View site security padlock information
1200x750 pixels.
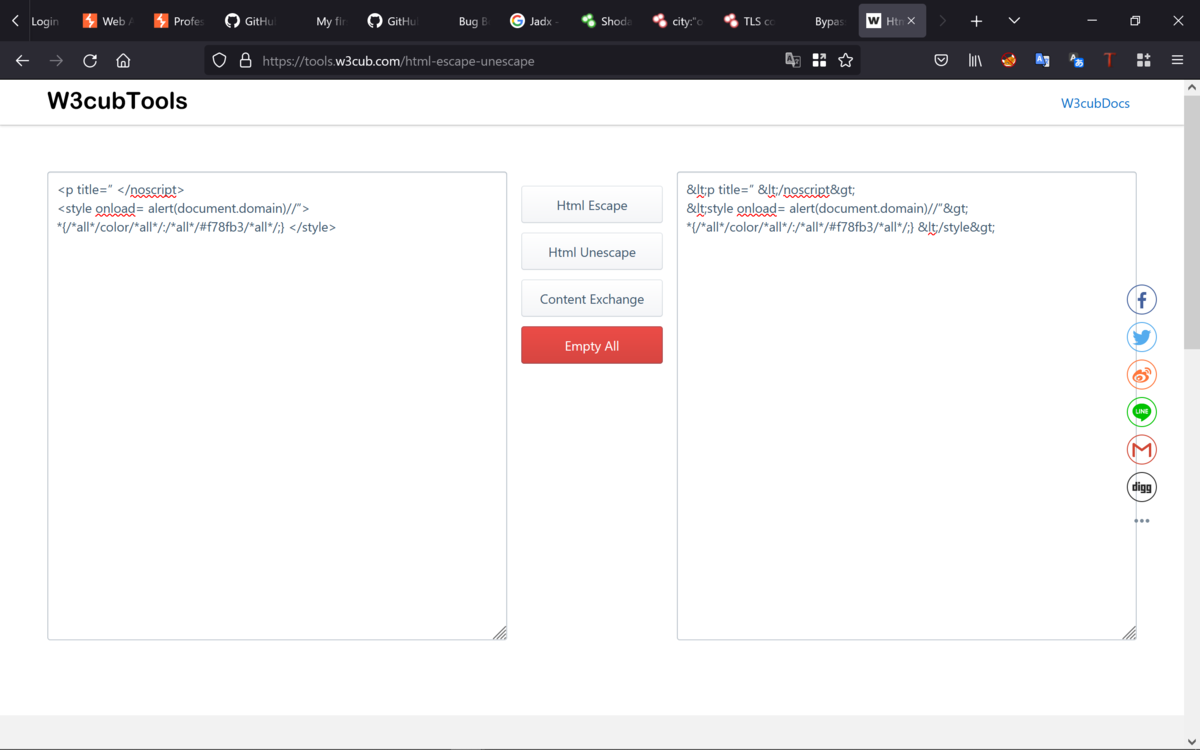245,61
